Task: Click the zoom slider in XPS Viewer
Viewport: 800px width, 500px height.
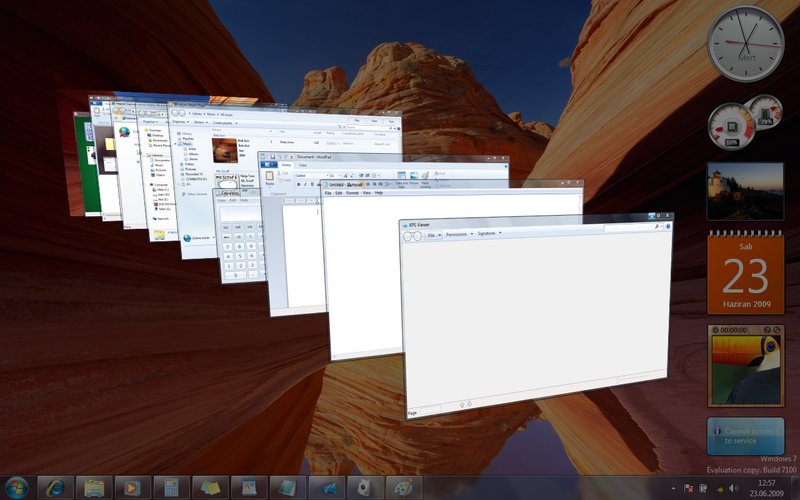Action: coord(617,380)
